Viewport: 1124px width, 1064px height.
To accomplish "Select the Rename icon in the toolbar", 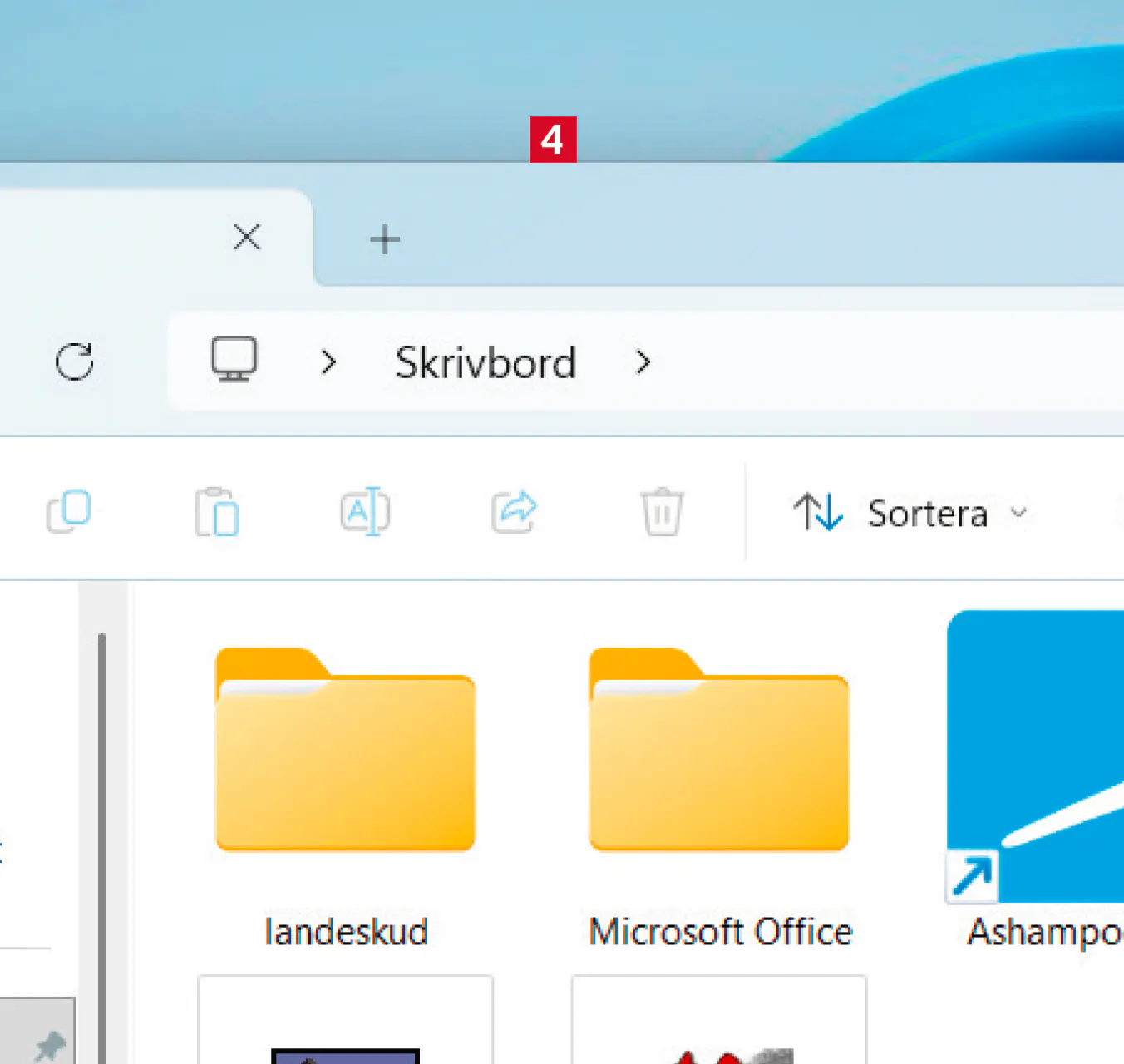I will 365,512.
